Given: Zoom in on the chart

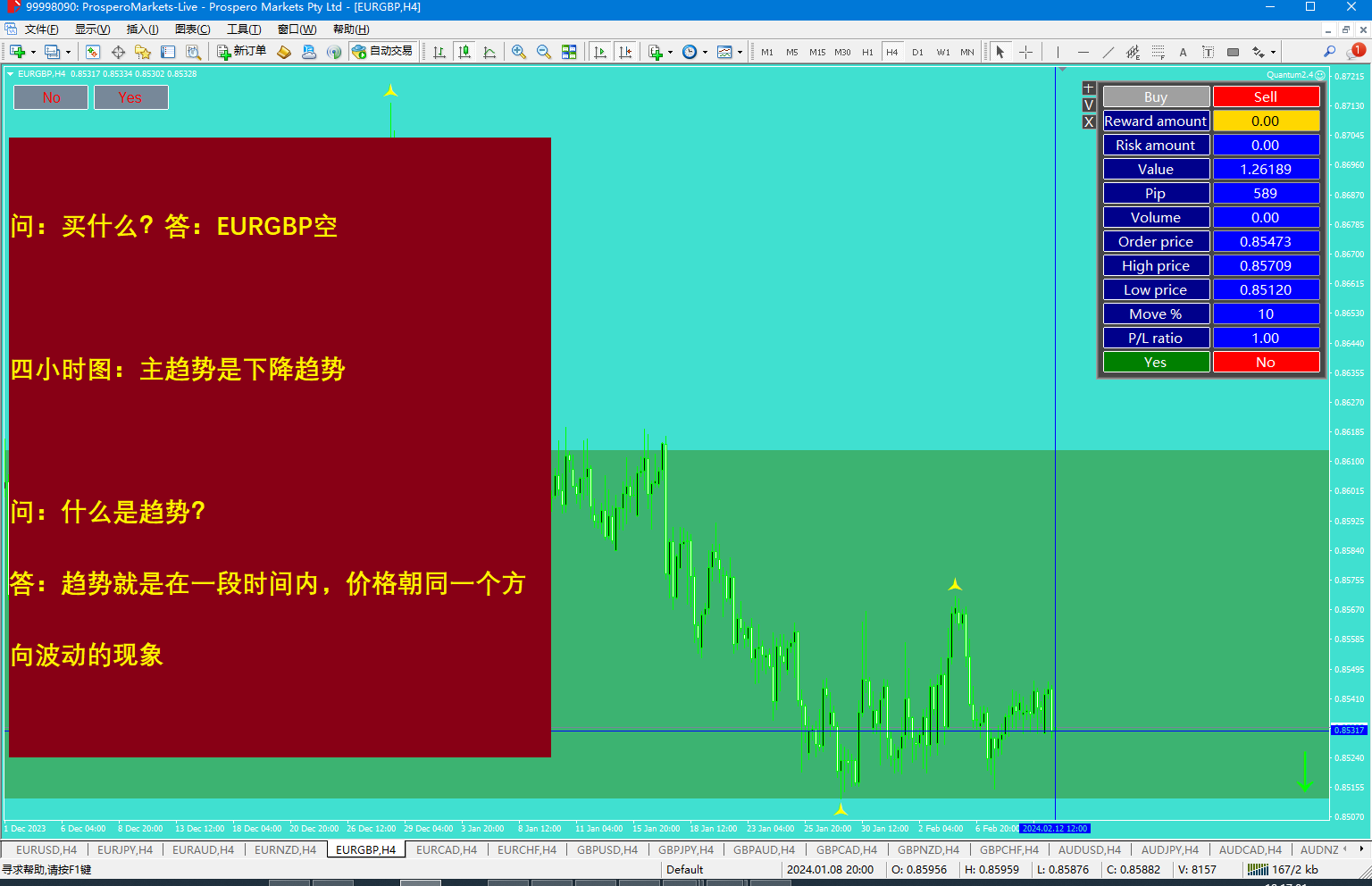Looking at the screenshot, I should click(x=519, y=52).
